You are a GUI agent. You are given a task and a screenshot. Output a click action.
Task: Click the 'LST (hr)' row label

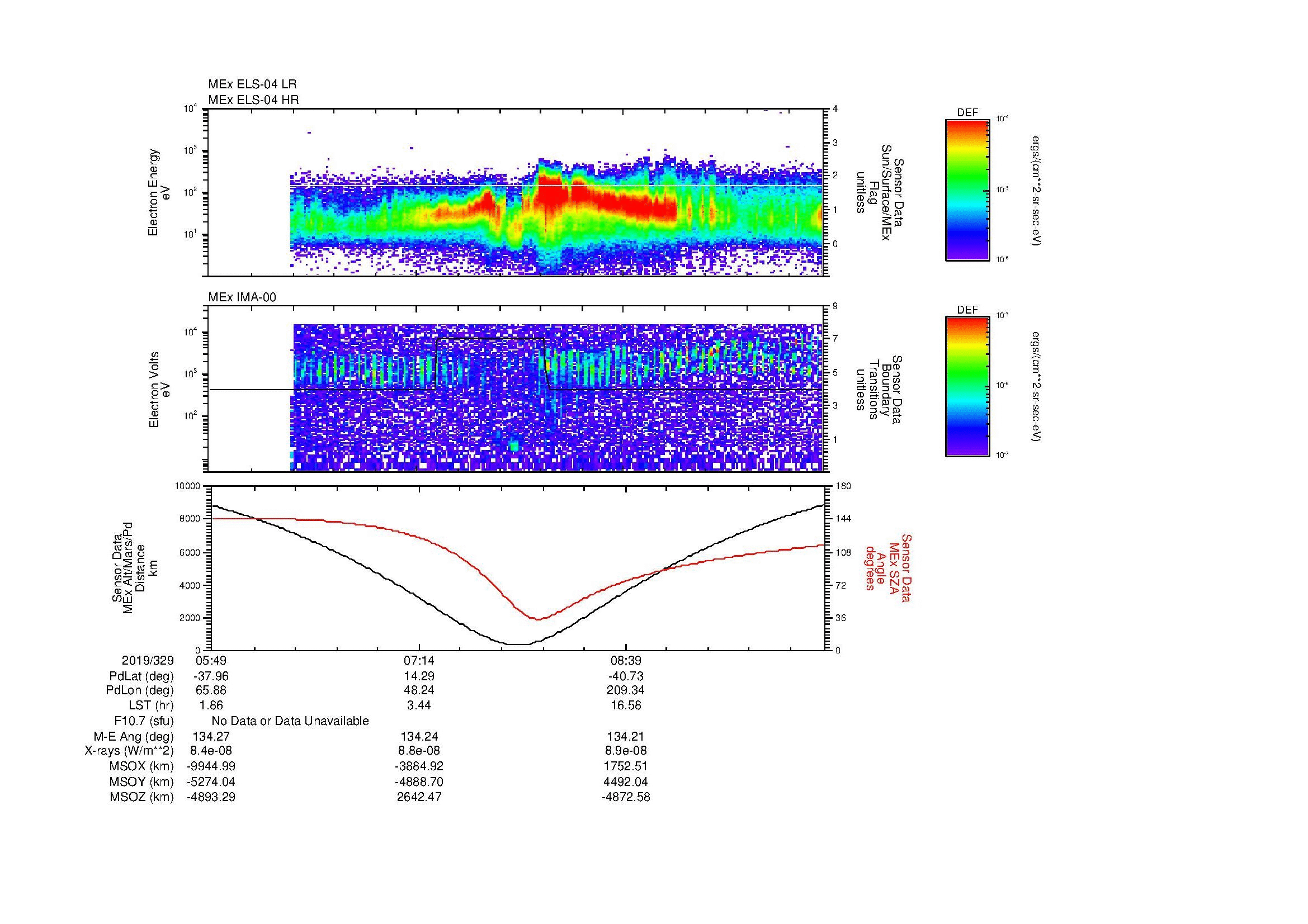pos(152,705)
